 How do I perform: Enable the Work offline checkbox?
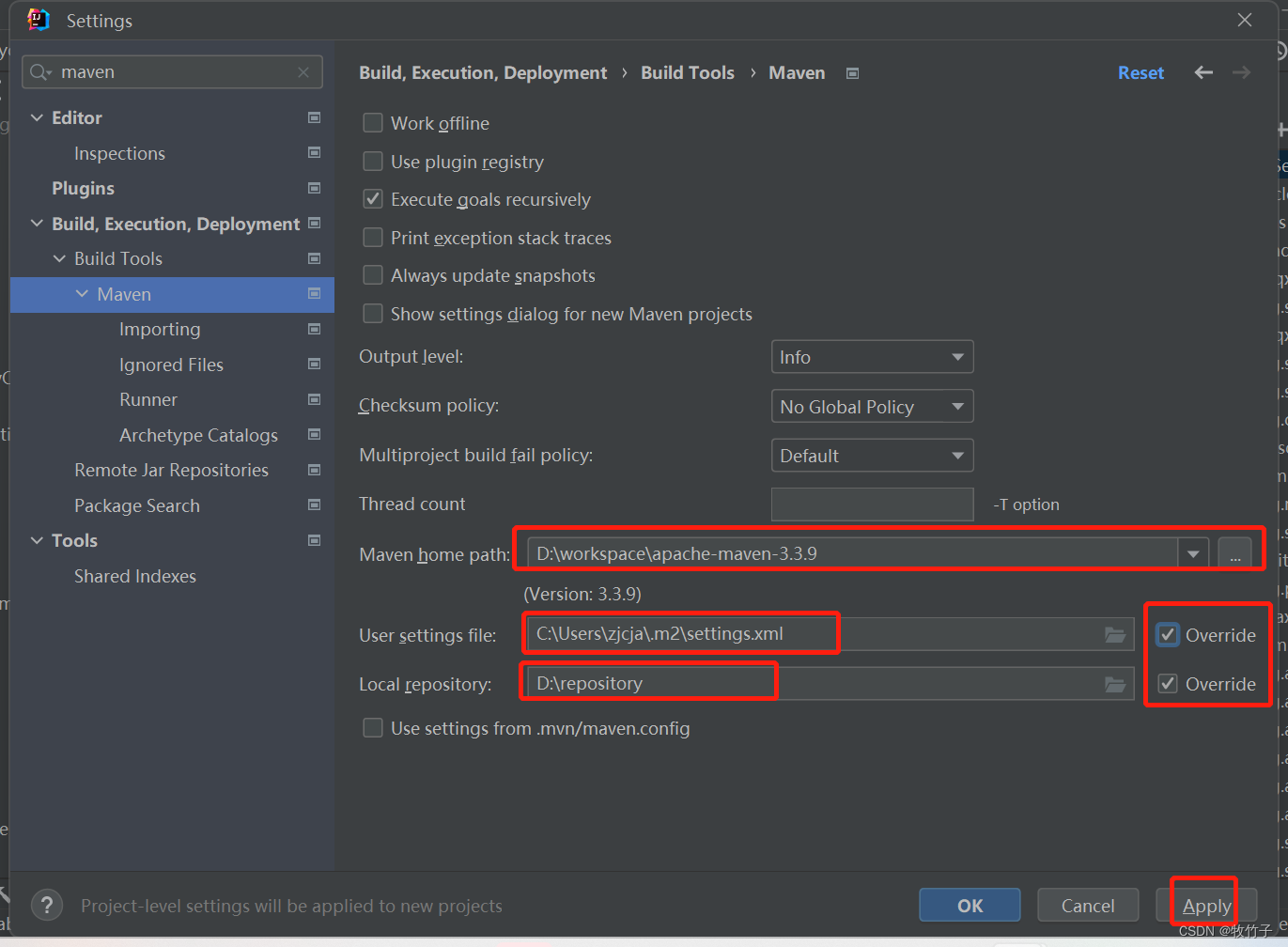click(x=373, y=123)
